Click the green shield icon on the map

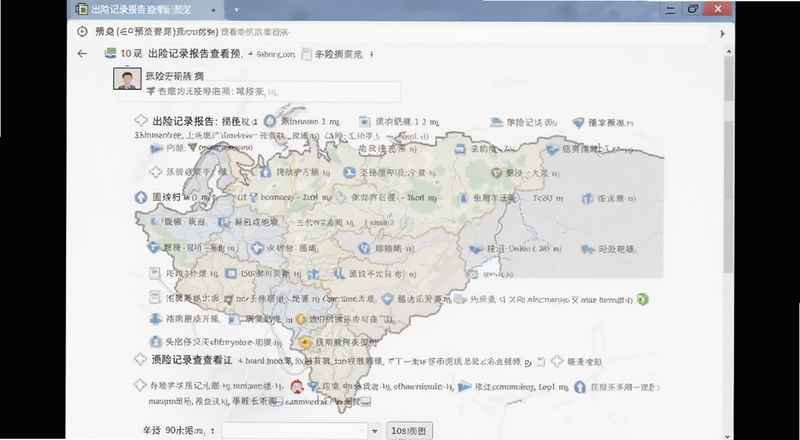[x=497, y=173]
